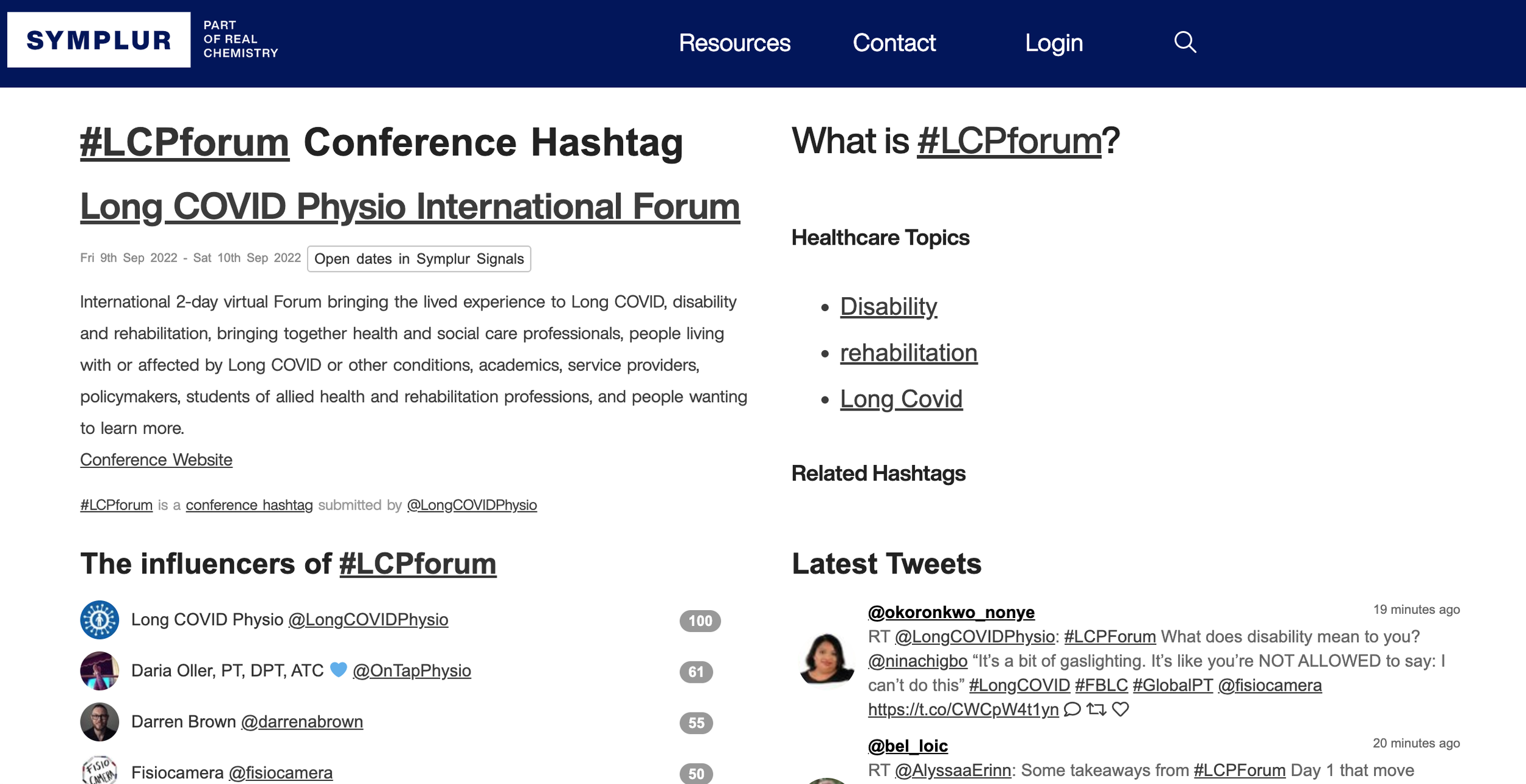Click the @OnTapPhysio profile icon
This screenshot has height=784, width=1526.
99,670
